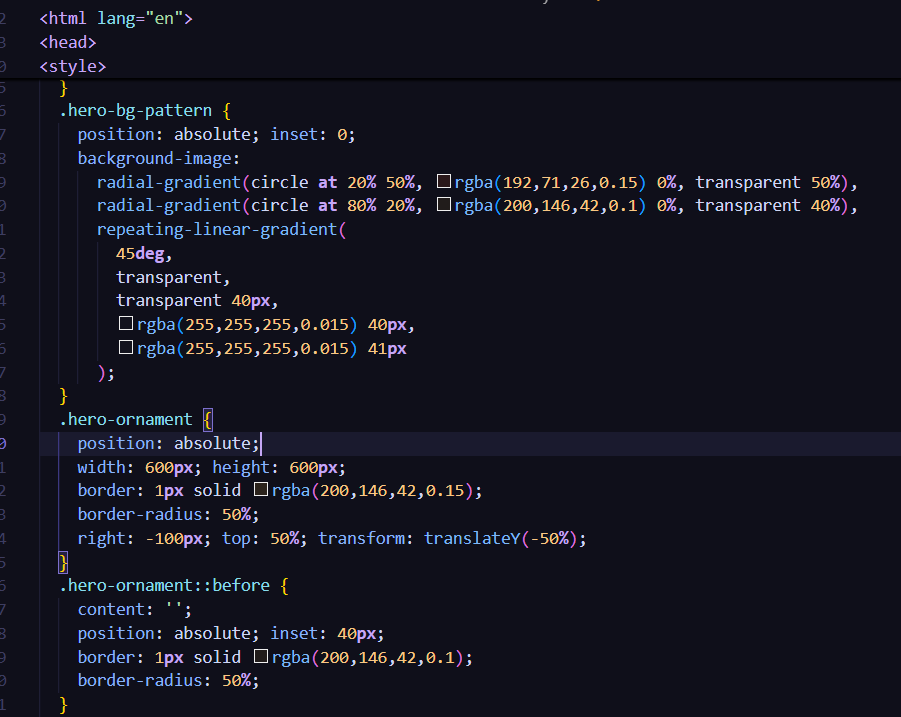Click the opening brace after .hero-ornament
The image size is (901, 717).
click(207, 419)
